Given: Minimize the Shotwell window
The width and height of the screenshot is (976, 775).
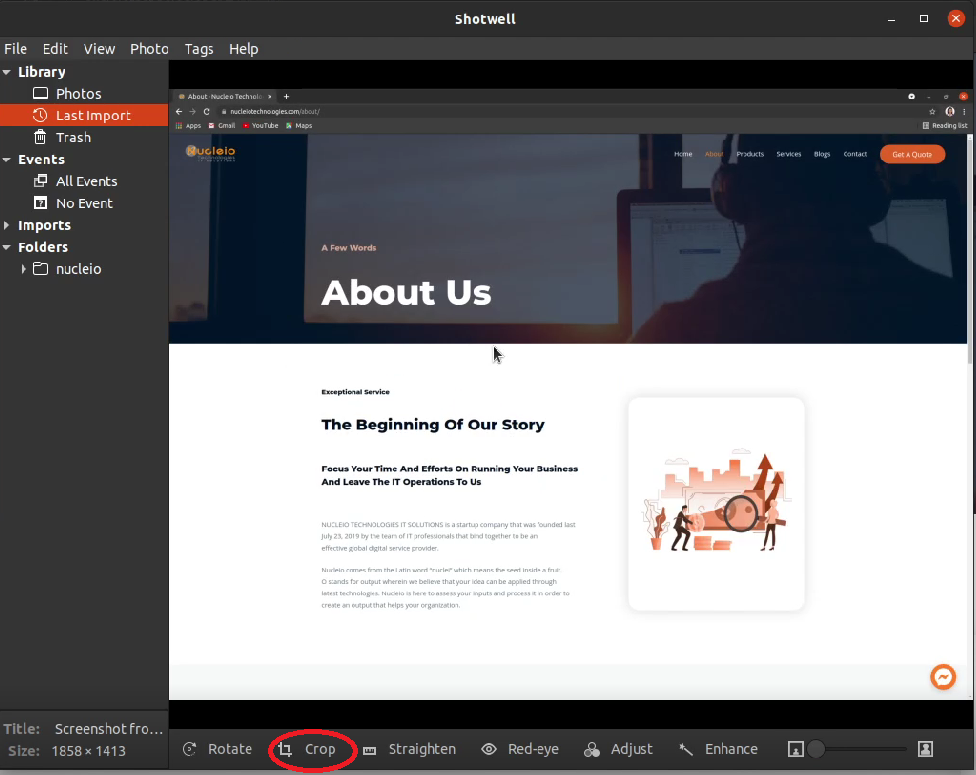Looking at the screenshot, I should 891,19.
